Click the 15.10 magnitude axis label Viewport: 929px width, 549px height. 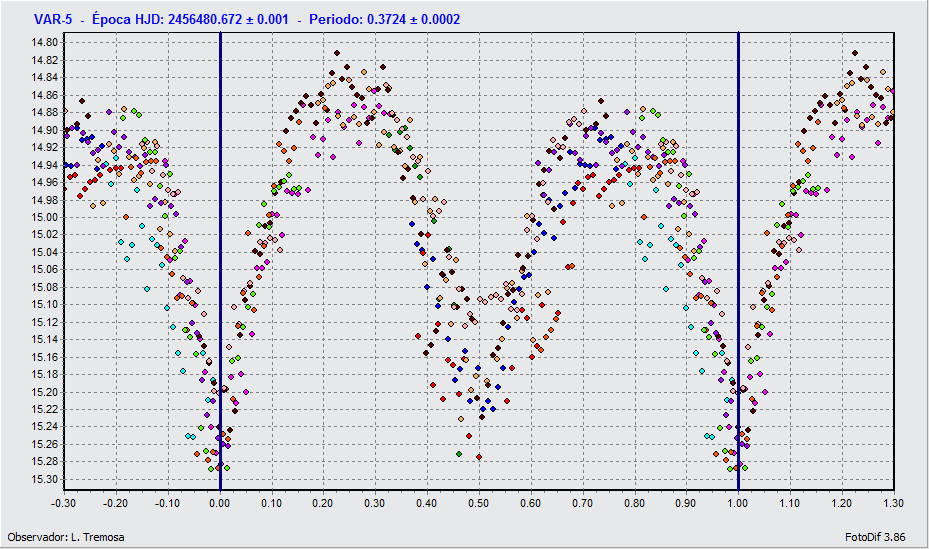pos(44,304)
